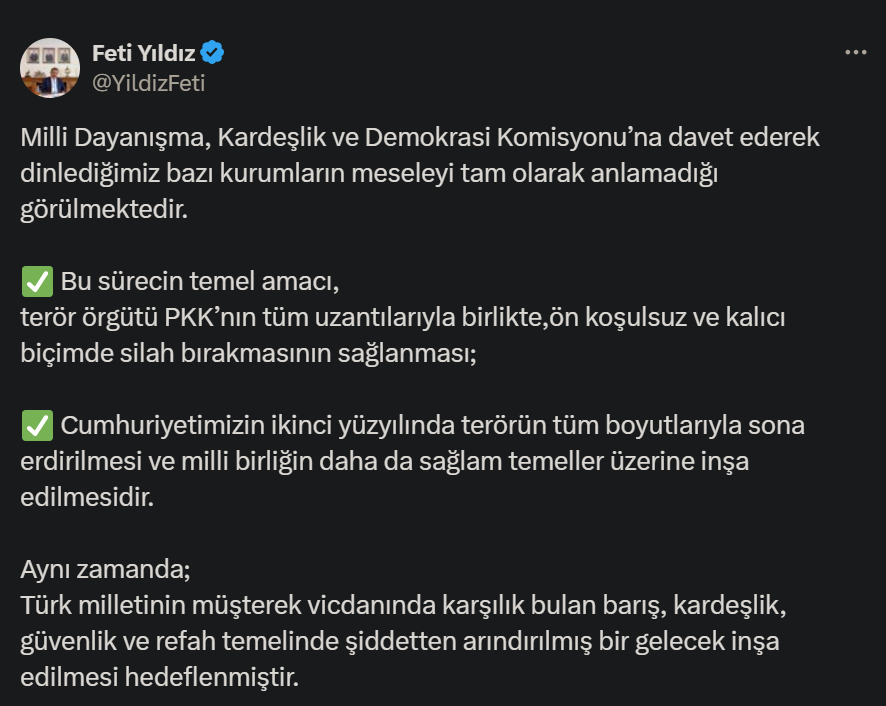
Task: Open the three-dot more options menu
Action: pyautogui.click(x=855, y=53)
